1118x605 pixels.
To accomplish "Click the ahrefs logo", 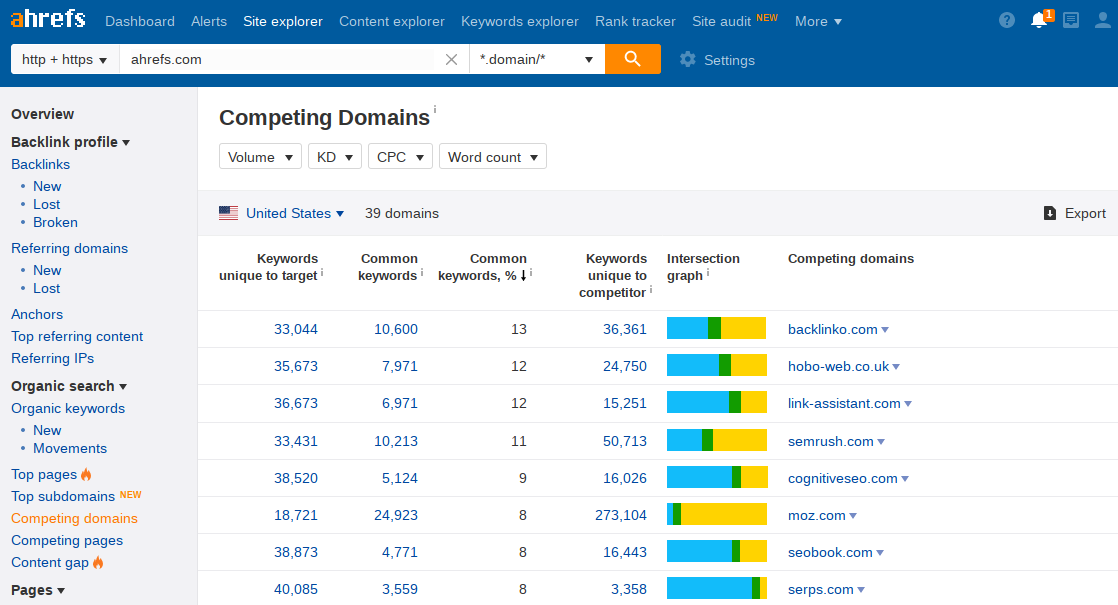I will (48, 18).
